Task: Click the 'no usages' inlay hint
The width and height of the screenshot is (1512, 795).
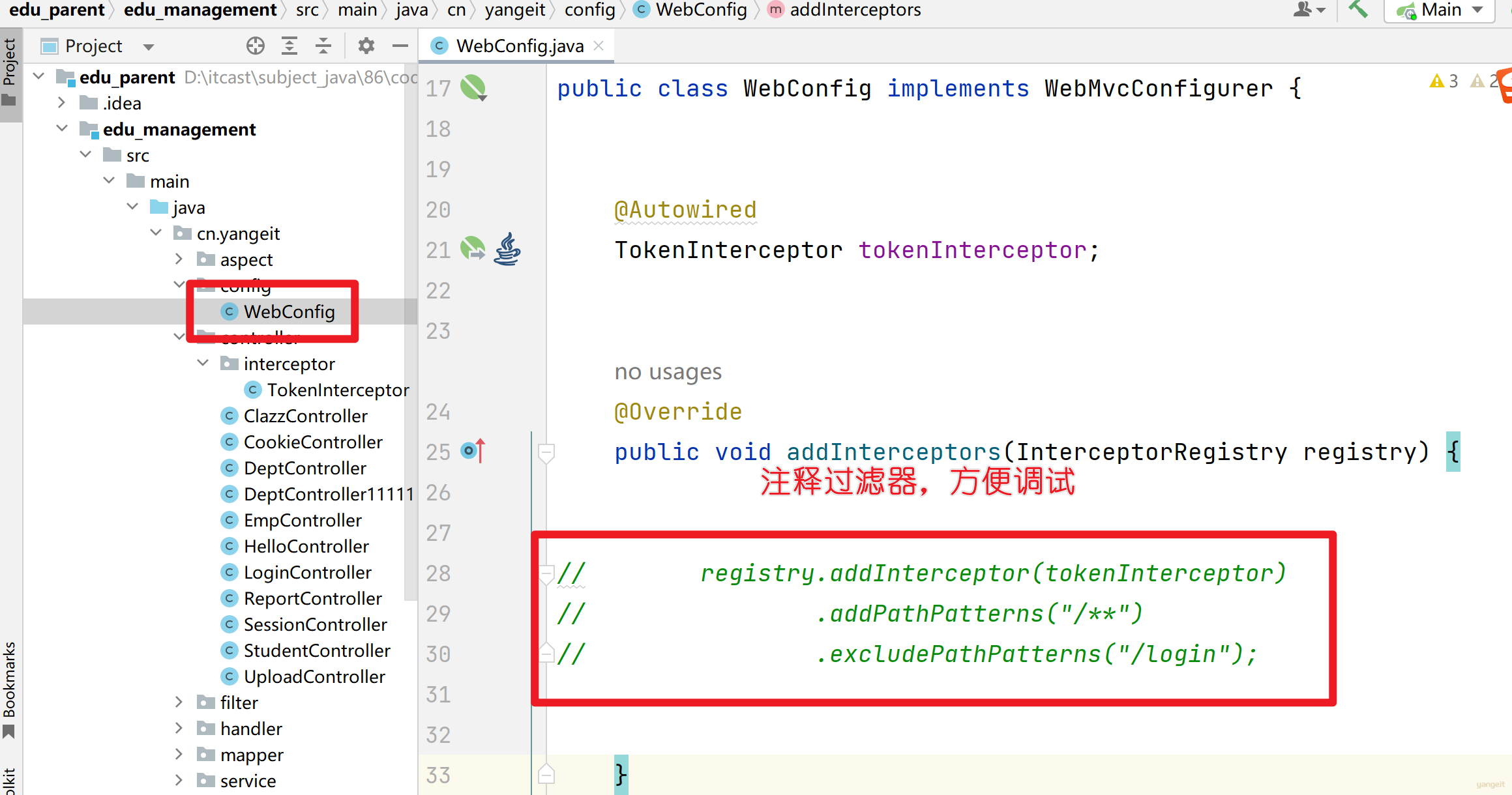Action: pos(668,371)
